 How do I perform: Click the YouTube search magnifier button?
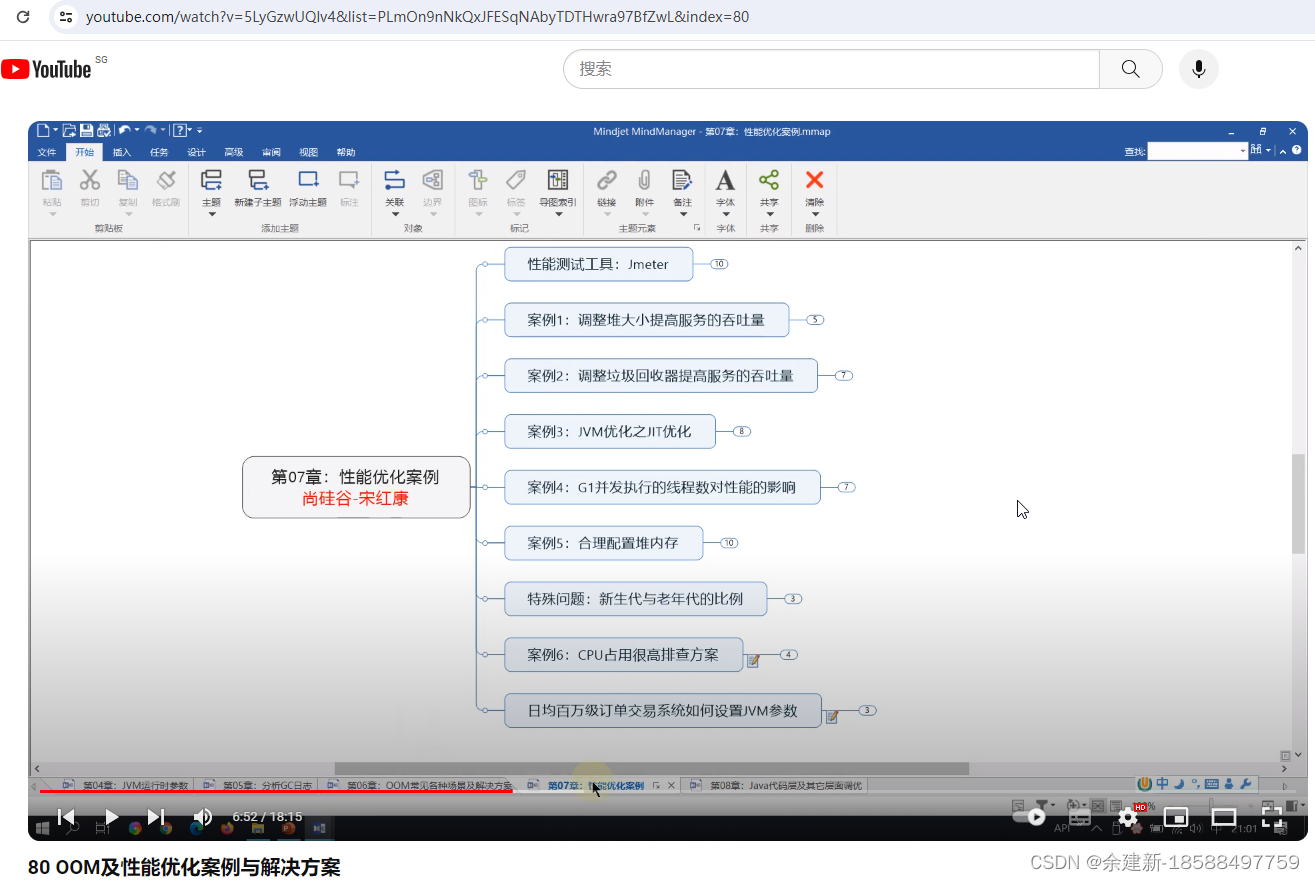tap(1130, 69)
